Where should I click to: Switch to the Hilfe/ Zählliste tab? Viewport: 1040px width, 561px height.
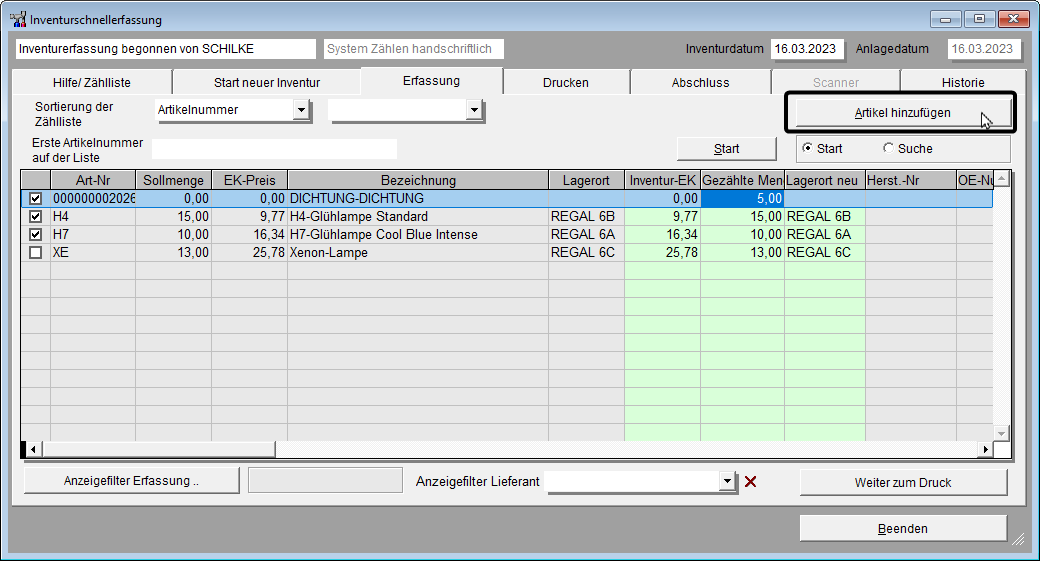point(92,82)
